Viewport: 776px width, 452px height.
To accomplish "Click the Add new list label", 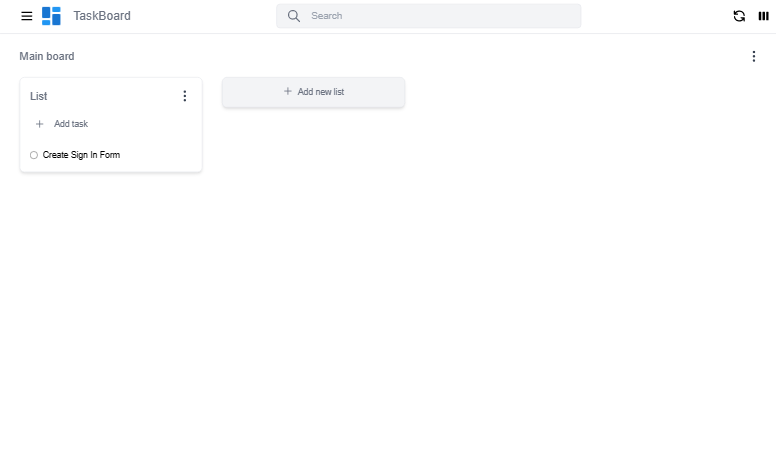I will 321,92.
